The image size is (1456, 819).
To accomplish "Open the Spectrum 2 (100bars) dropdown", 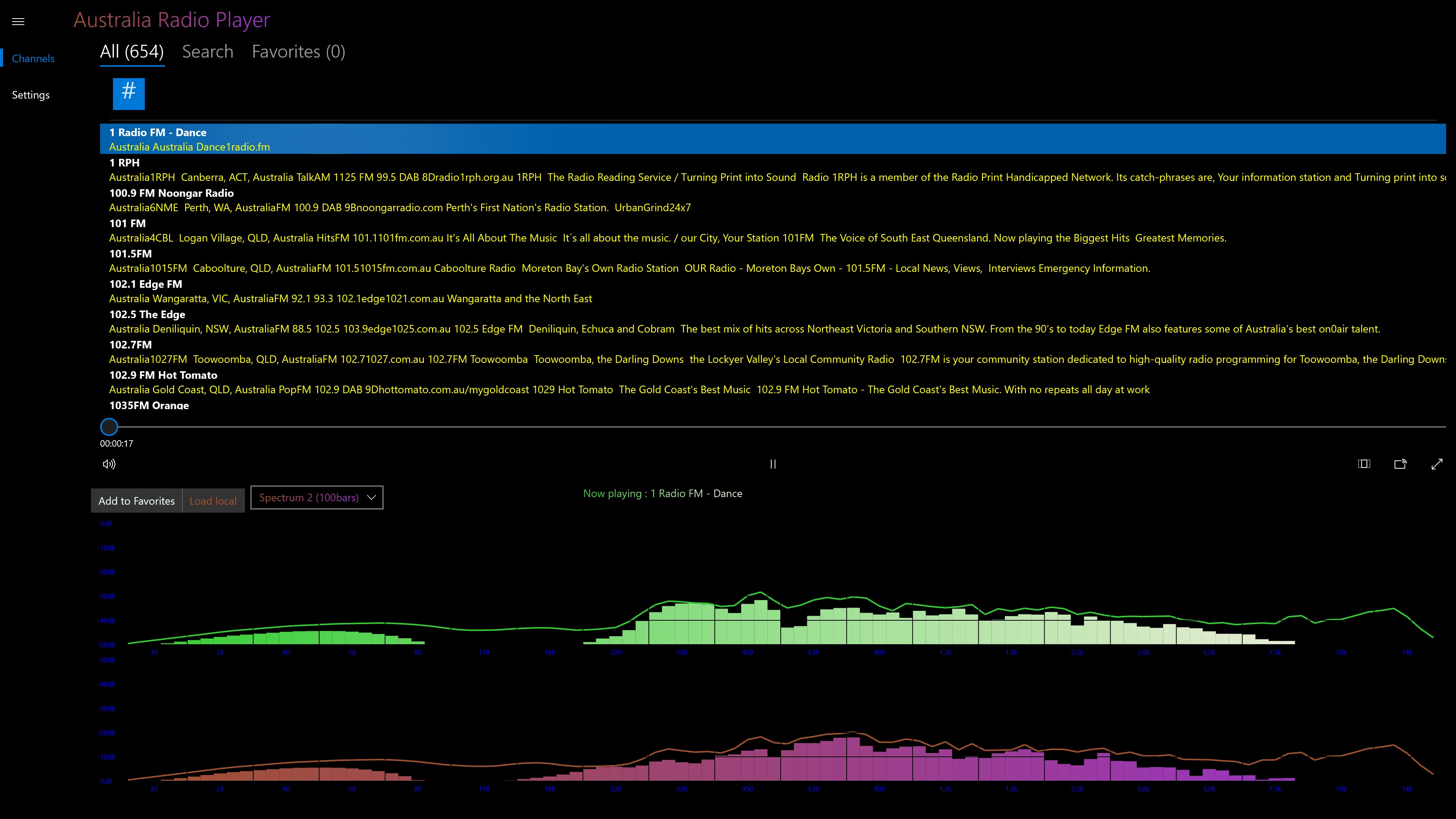I will 317,497.
